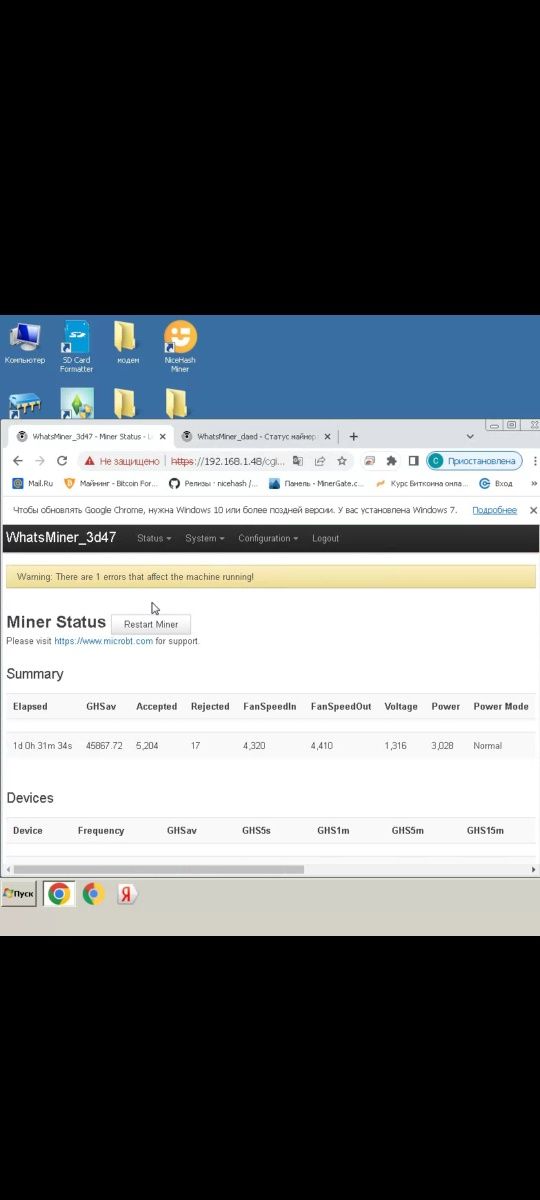This screenshot has width=540, height=1200.
Task: Open the Майнинг - Bitcoin For... bookmark
Action: (x=111, y=483)
